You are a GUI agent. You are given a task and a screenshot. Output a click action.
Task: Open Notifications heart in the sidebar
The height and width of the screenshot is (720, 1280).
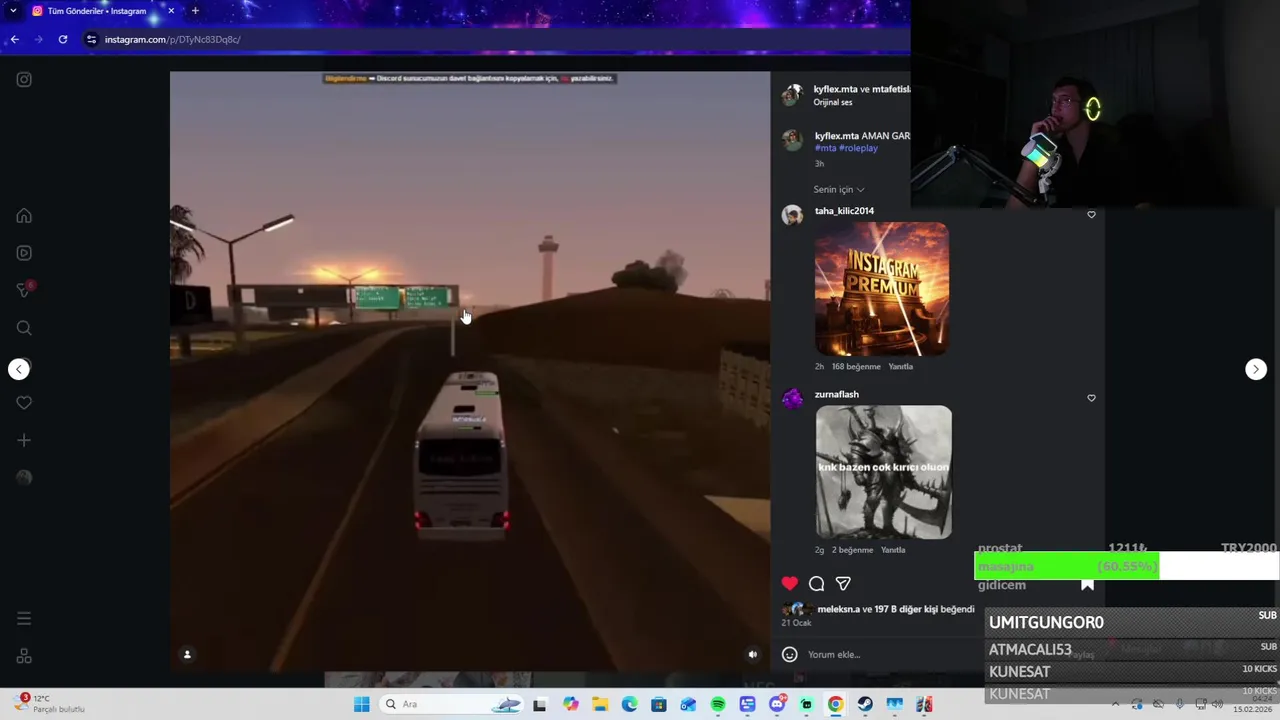[x=24, y=403]
